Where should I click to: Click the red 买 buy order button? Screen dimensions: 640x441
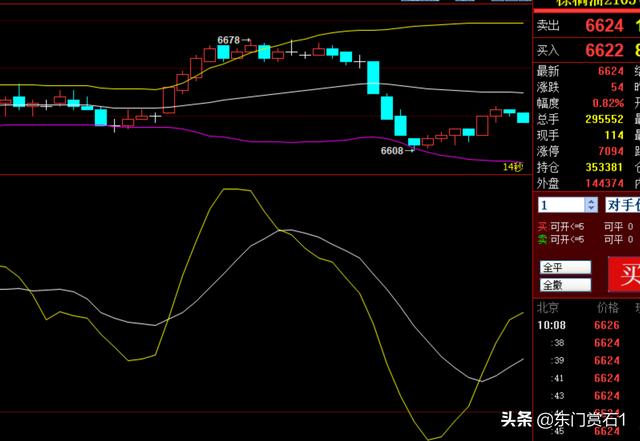[624, 272]
